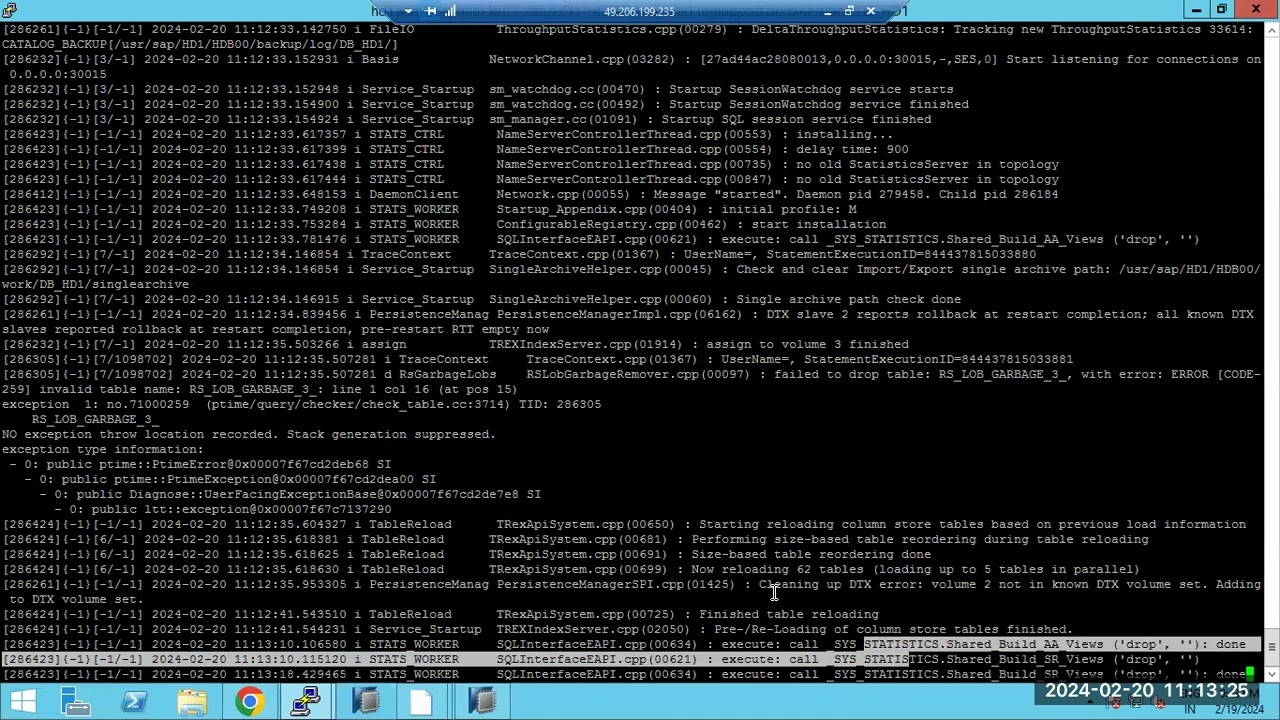
Task: Open the Windows Start menu
Action: click(x=22, y=702)
